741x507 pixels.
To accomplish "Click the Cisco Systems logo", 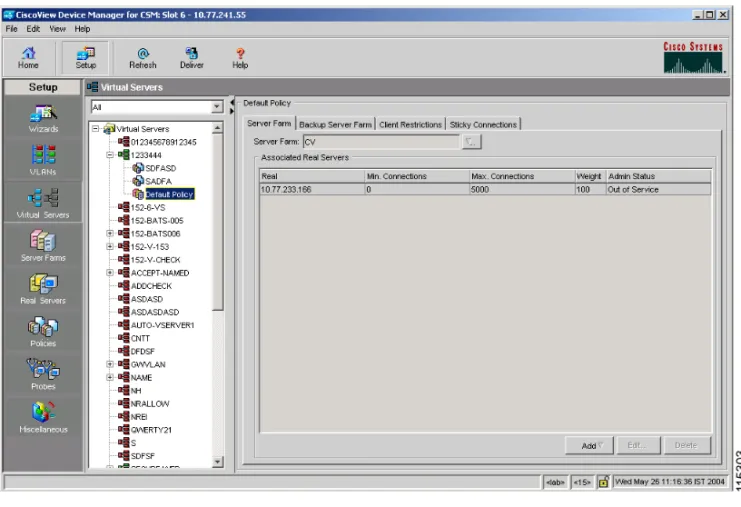I will point(693,58).
